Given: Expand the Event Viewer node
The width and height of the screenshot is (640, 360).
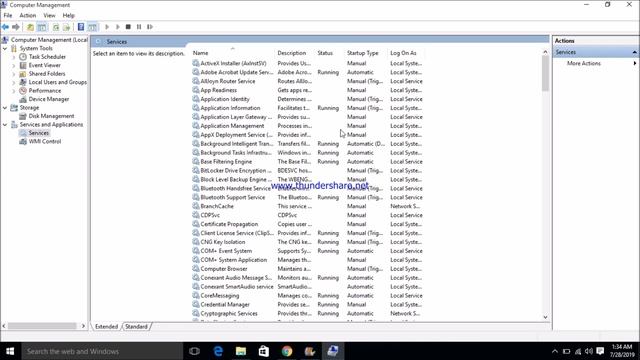Looking at the screenshot, I should (x=13, y=65).
